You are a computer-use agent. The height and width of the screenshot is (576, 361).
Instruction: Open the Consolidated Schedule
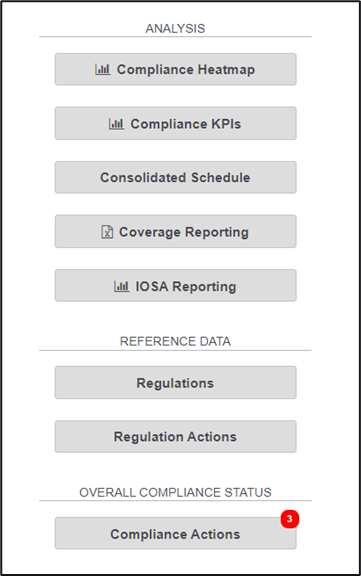click(176, 177)
